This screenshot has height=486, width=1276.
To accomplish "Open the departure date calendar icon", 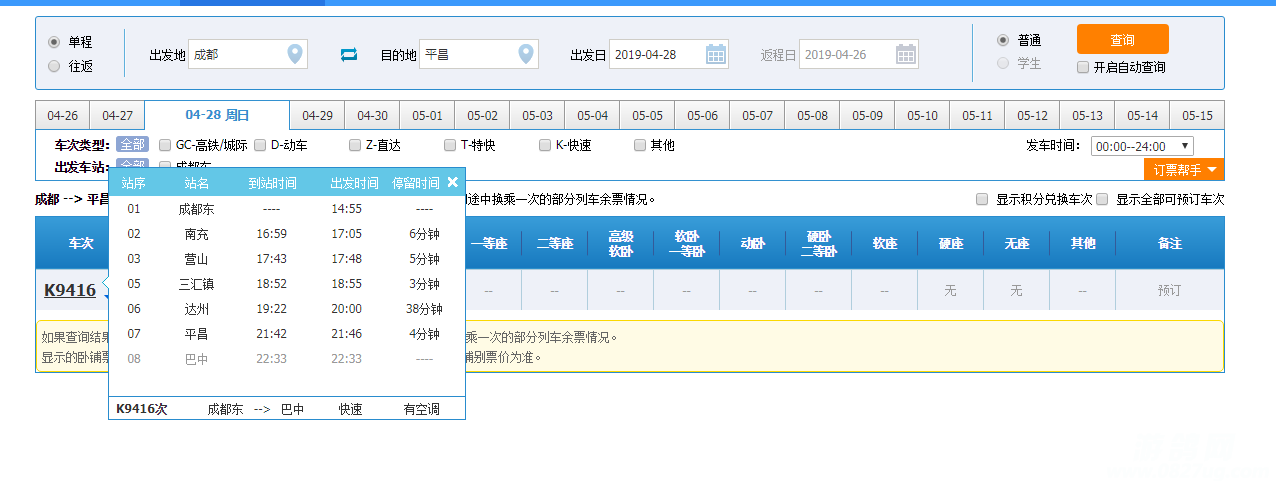I will click(716, 54).
